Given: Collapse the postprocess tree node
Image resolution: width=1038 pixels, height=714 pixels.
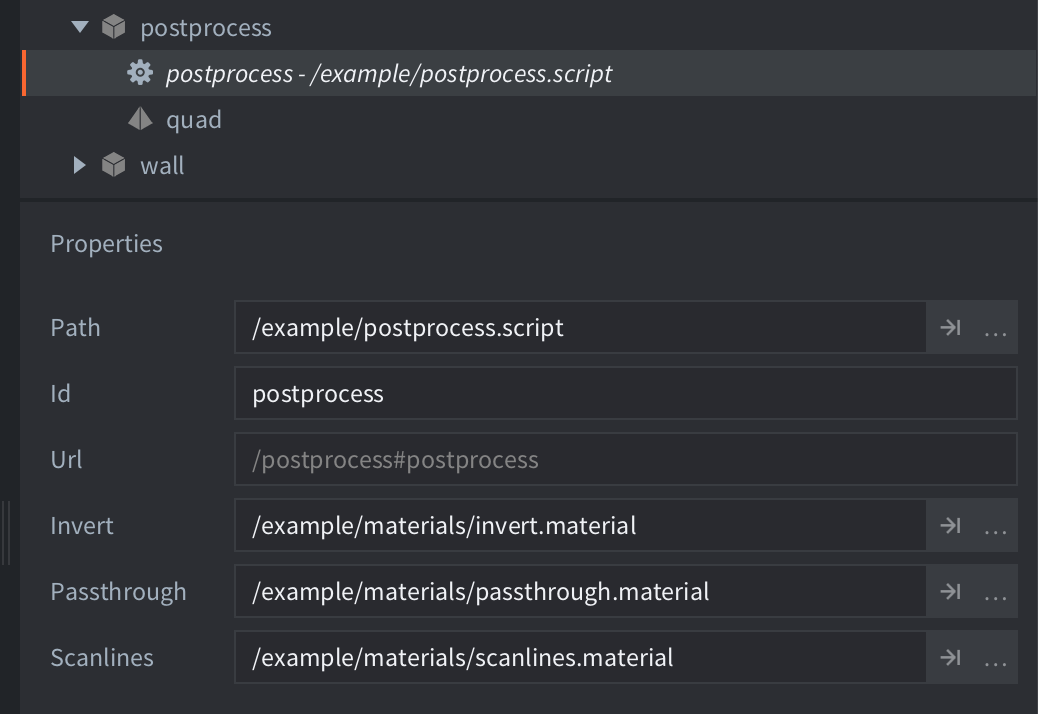Looking at the screenshot, I should [78, 27].
